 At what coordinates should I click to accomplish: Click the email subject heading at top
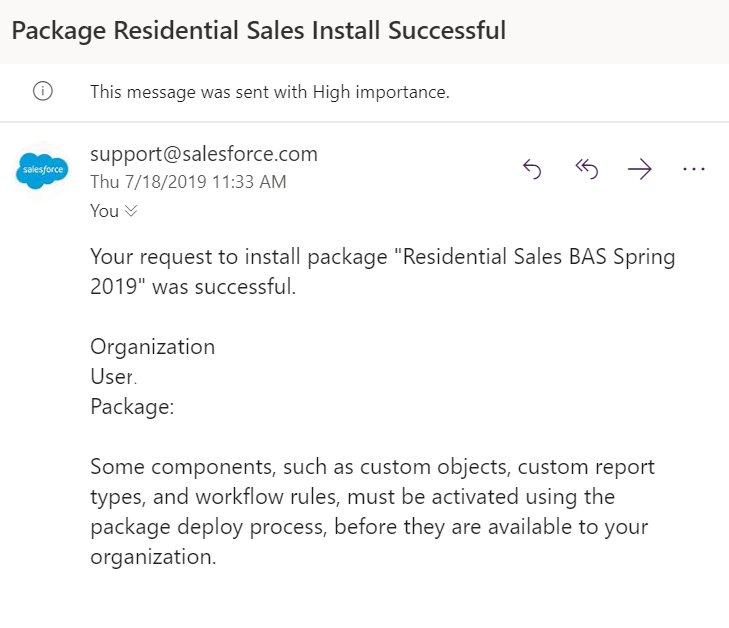coord(258,30)
